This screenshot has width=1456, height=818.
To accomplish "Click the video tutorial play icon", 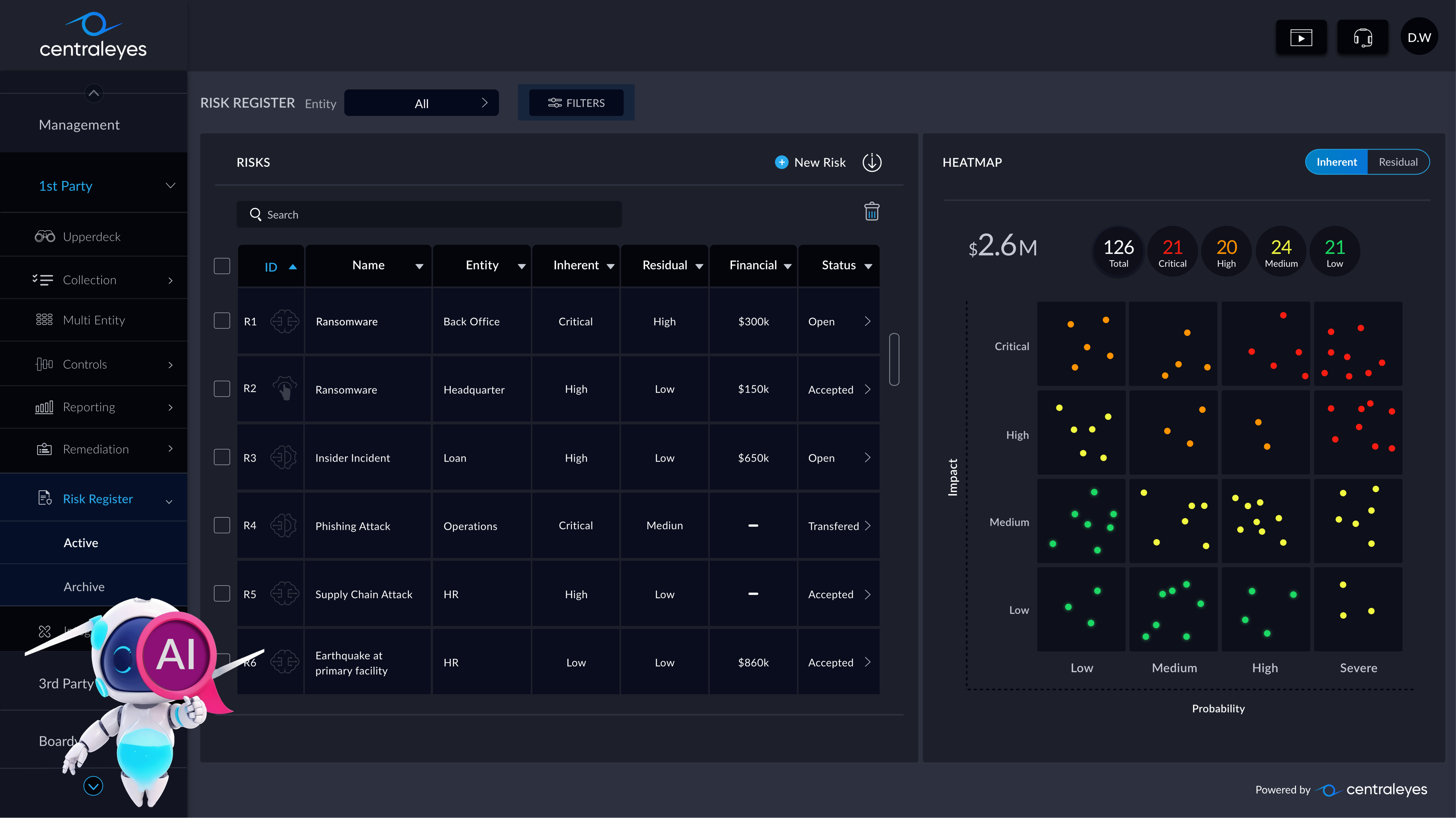I will coord(1301,38).
